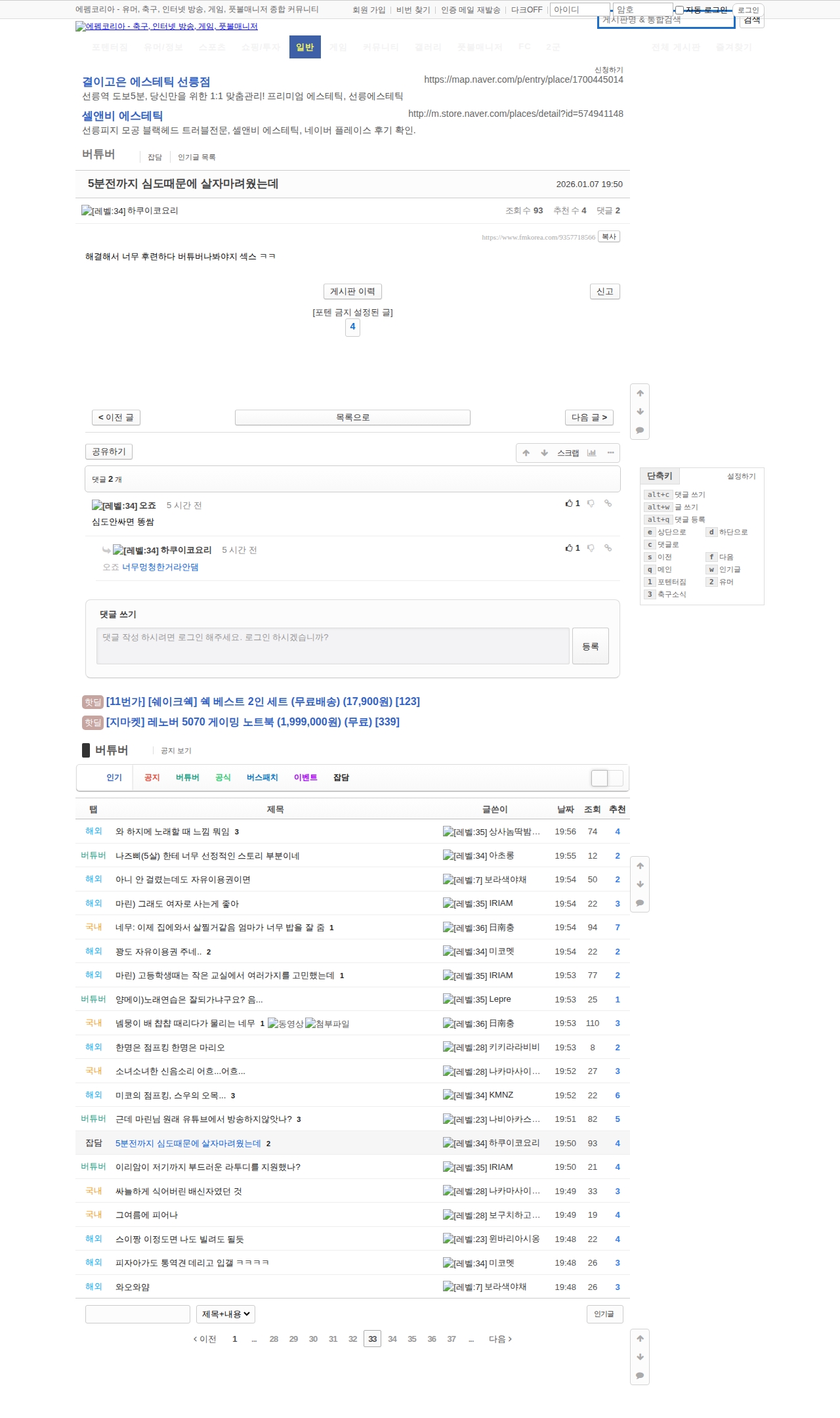Open the 풋볼매니저 navigation menu
The height and width of the screenshot is (1418, 840).
click(480, 47)
